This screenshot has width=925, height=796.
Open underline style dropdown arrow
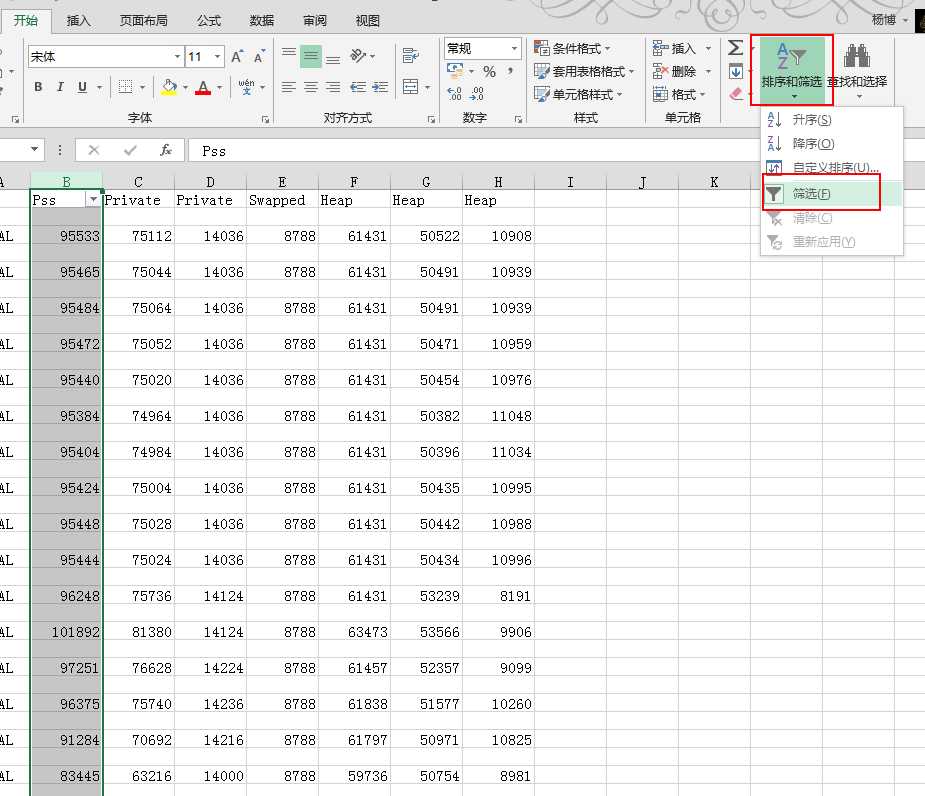(x=100, y=87)
